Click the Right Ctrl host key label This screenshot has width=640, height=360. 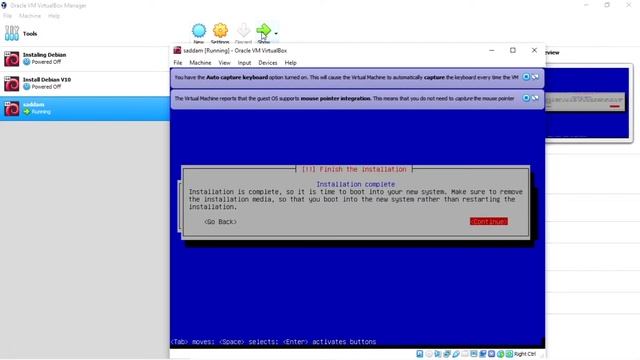(525, 354)
